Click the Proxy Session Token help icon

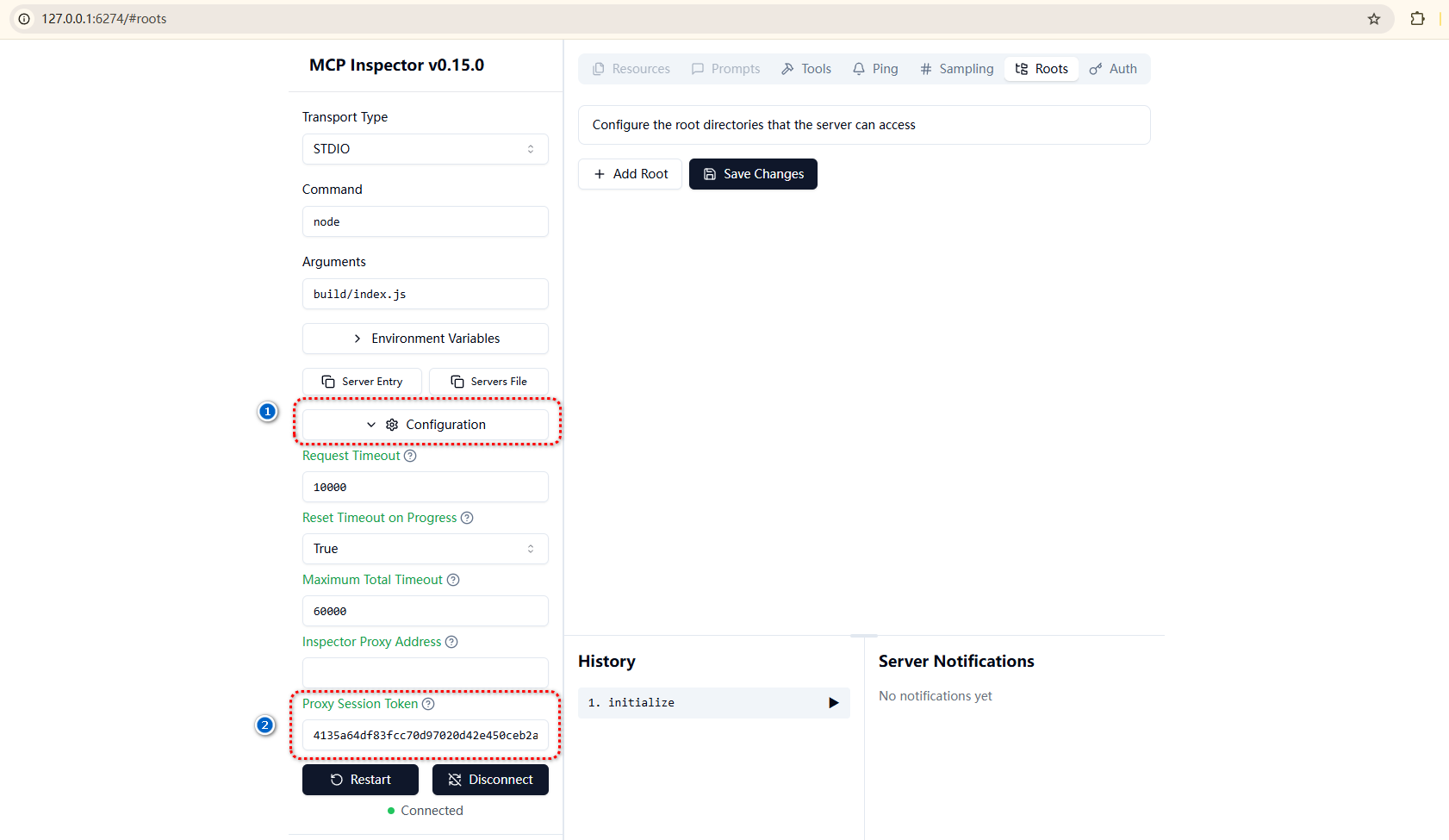(x=428, y=704)
